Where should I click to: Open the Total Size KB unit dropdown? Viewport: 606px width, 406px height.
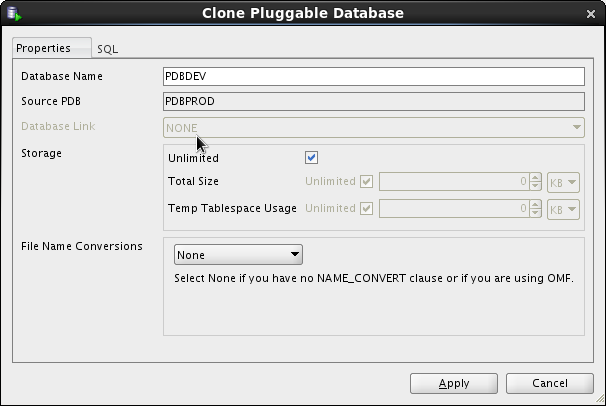[563, 182]
